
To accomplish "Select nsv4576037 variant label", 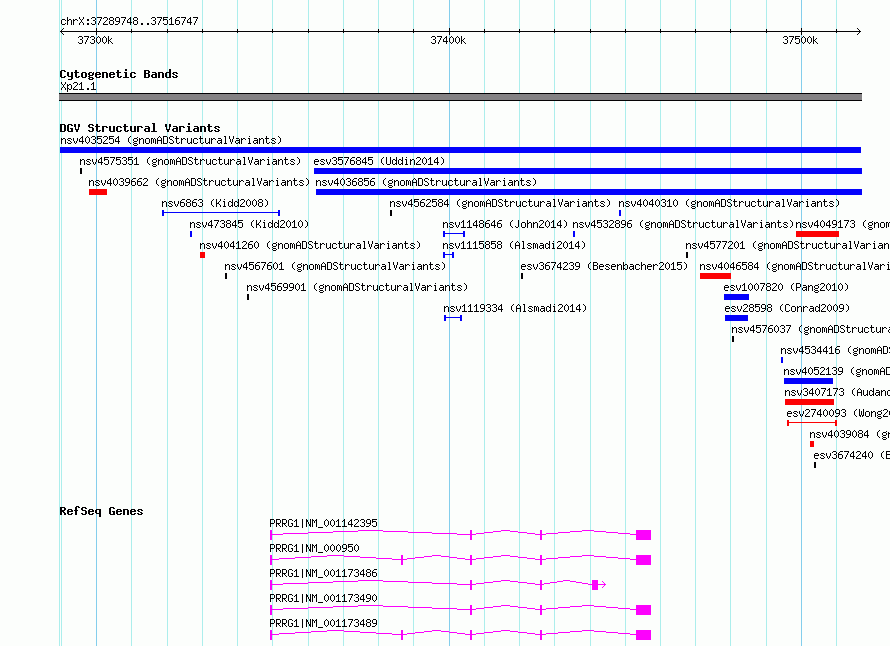I will coord(811,329).
